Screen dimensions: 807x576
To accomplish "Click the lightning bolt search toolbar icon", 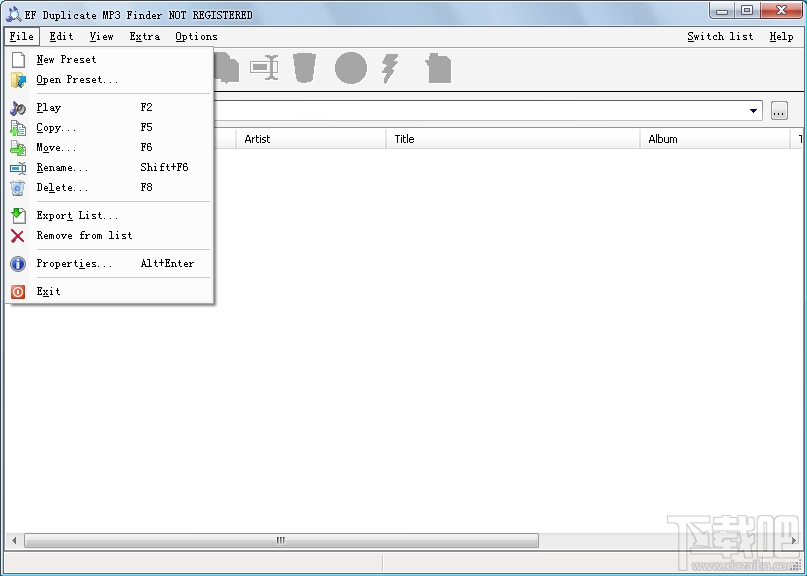I will click(x=388, y=68).
